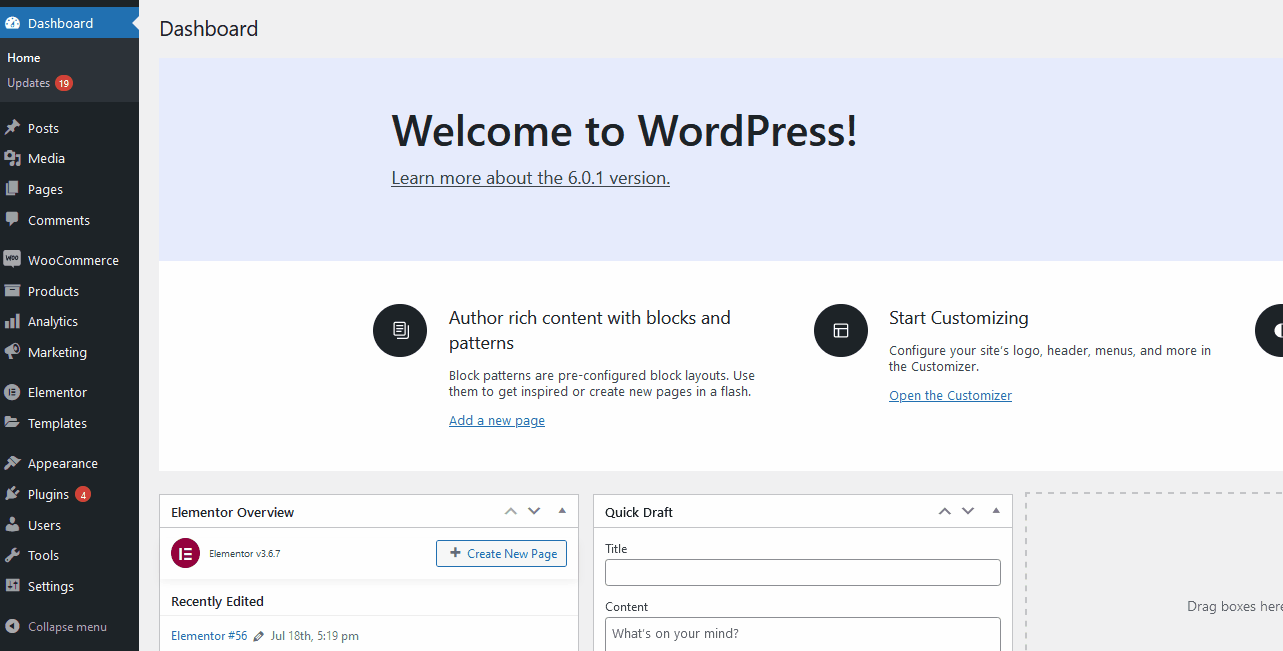Screen dimensions: 1283x651
Task: Click the Welcome to WordPress heading
Action: pos(624,131)
